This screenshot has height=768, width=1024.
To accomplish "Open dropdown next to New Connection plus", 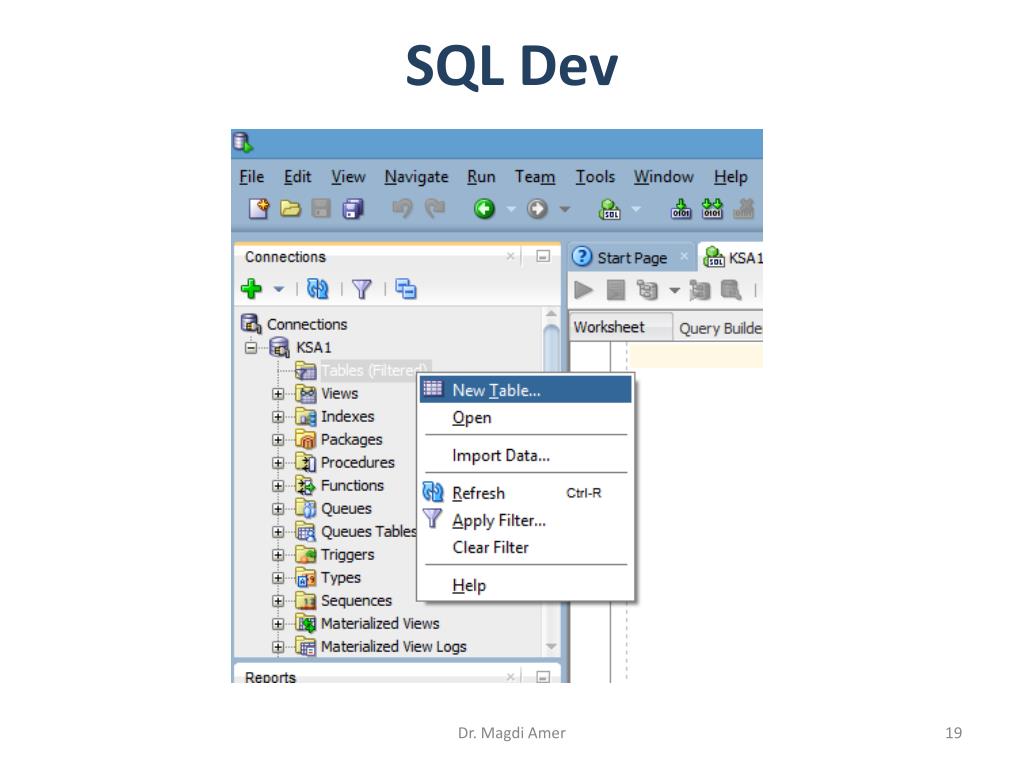I will (279, 289).
